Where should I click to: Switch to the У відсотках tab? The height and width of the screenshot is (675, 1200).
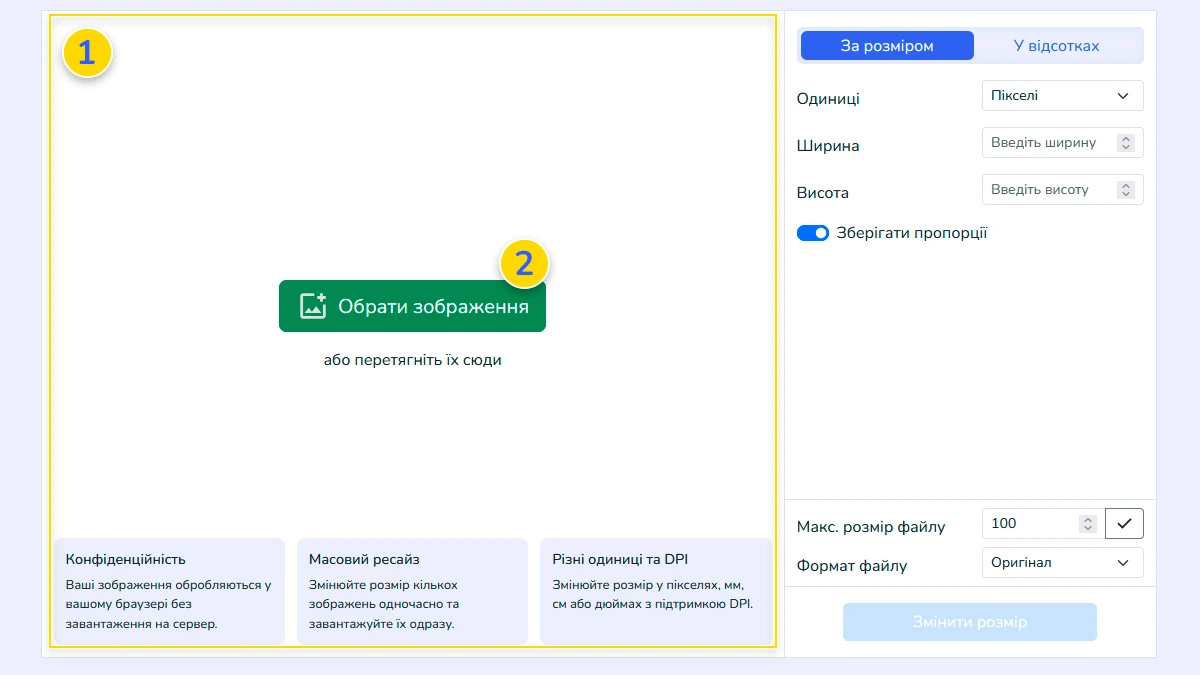pos(1056,46)
